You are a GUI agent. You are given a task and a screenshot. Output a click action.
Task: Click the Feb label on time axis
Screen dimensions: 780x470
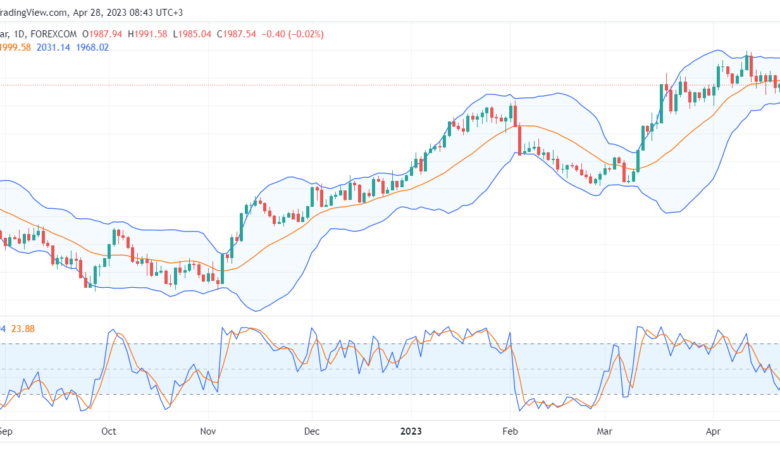[510, 431]
